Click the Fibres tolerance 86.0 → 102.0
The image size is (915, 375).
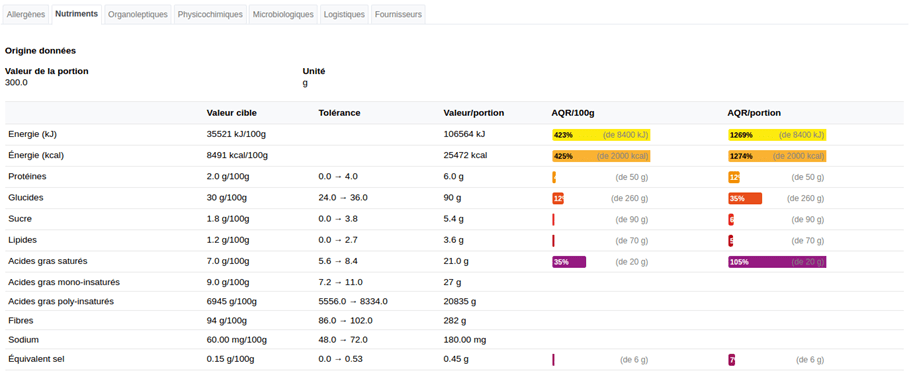pyautogui.click(x=345, y=321)
